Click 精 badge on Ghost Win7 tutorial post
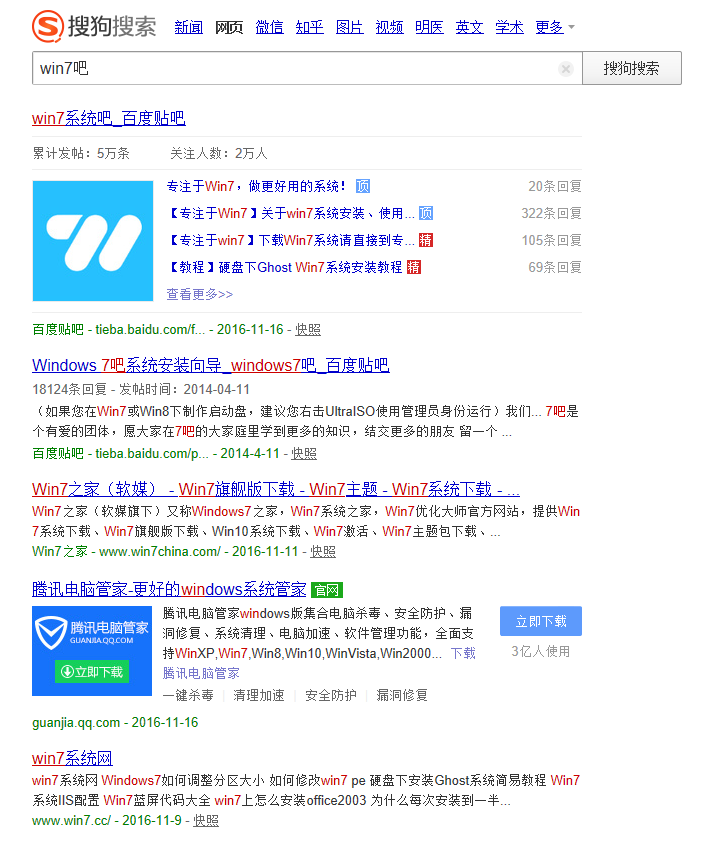This screenshot has width=701, height=847. pyautogui.click(x=414, y=267)
